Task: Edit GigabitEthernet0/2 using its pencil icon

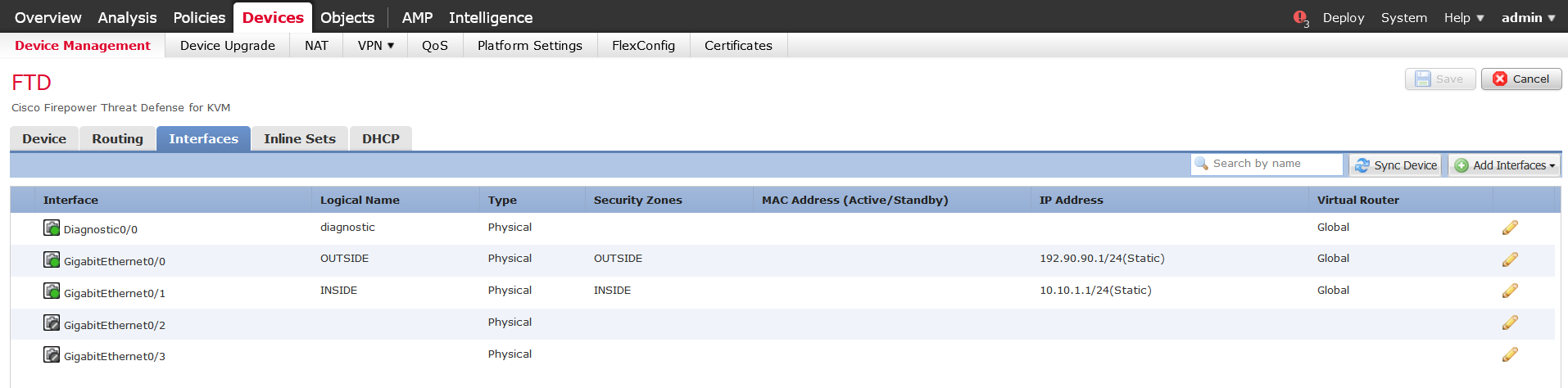Action: coord(1510,323)
